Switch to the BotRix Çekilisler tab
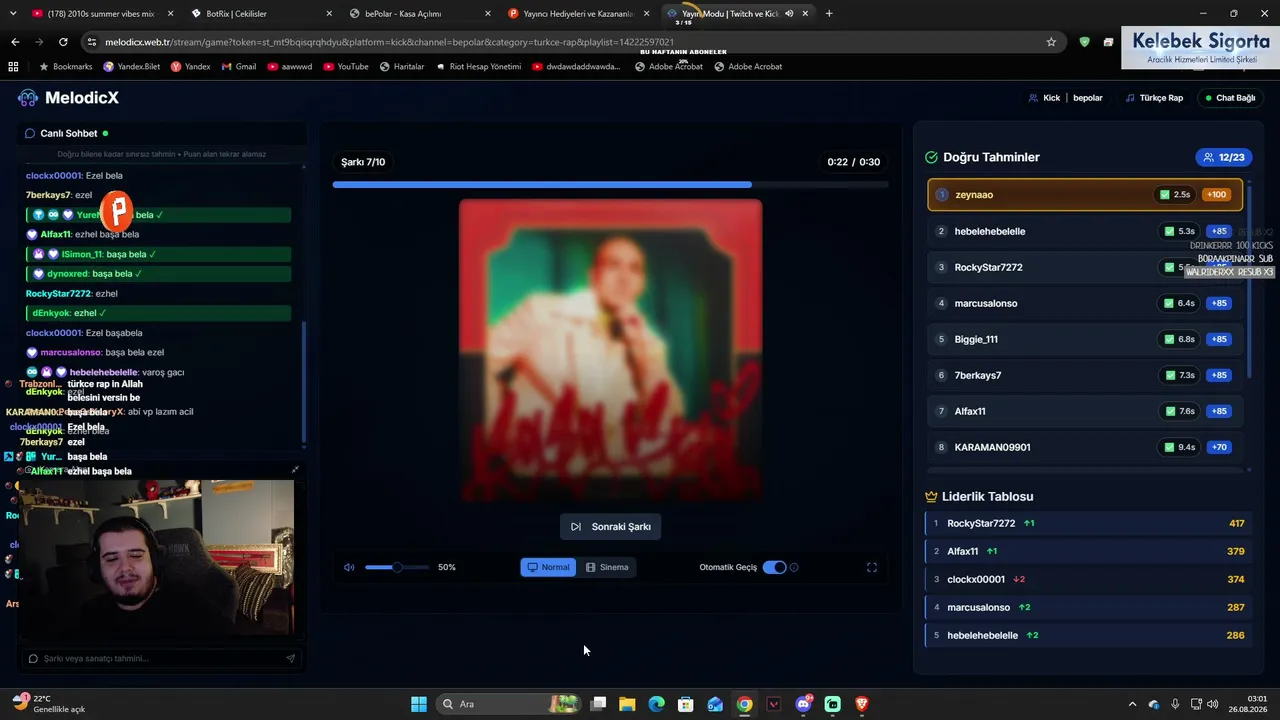This screenshot has width=1280, height=720. [261, 14]
